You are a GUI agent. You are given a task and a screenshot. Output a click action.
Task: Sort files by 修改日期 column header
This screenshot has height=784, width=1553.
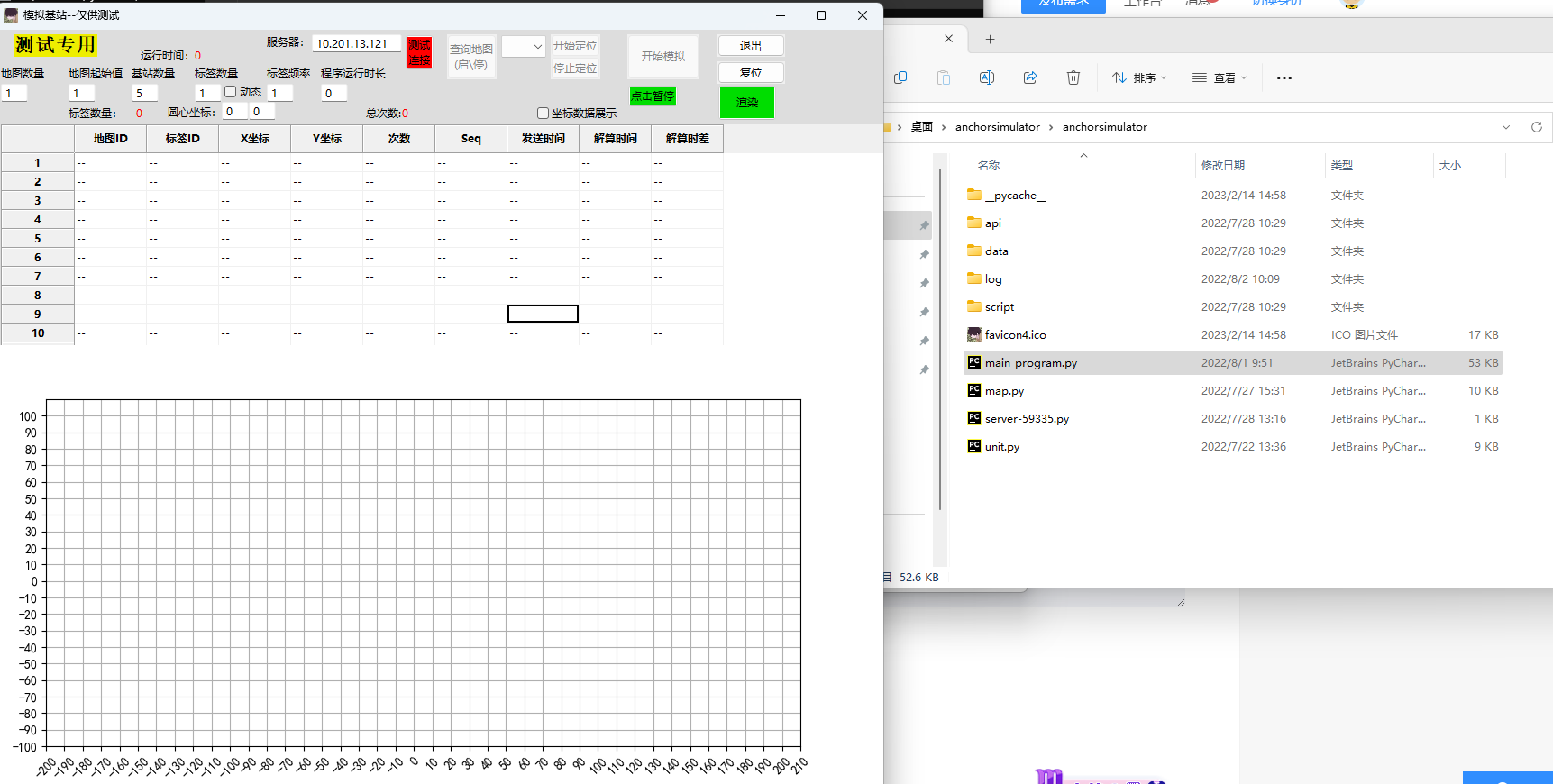coord(1222,166)
